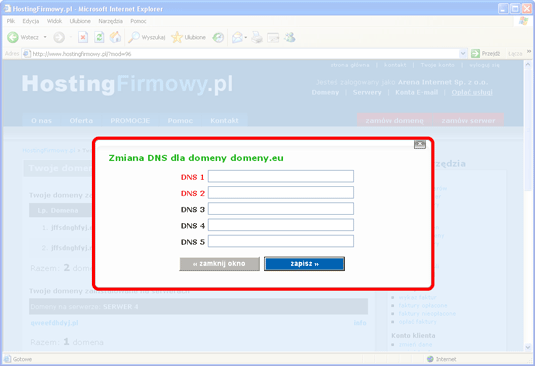The width and height of the screenshot is (535, 366).
Task: Open browsing history clock icon
Action: (x=218, y=37)
